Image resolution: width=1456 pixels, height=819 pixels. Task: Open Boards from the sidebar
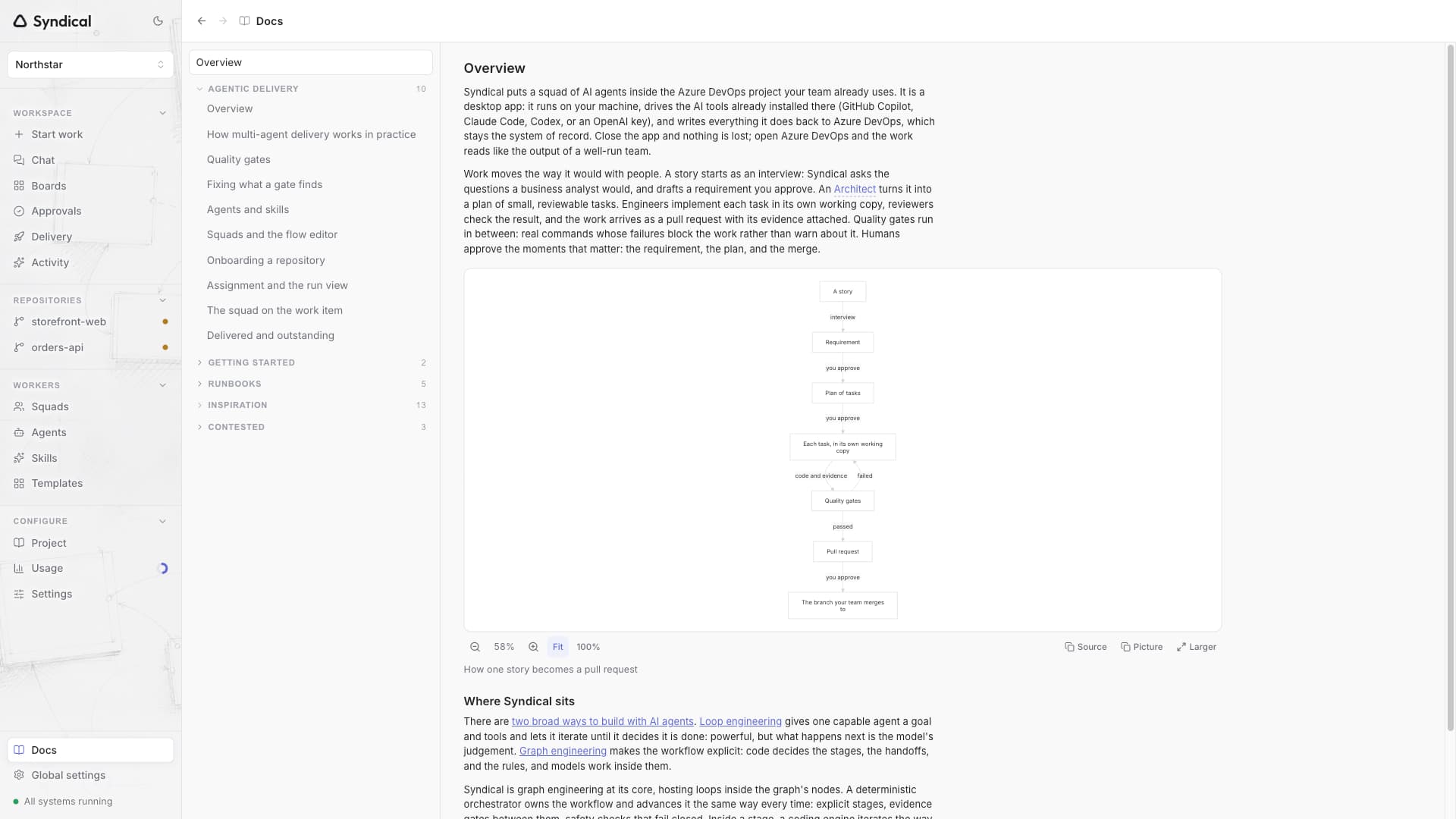click(90, 186)
